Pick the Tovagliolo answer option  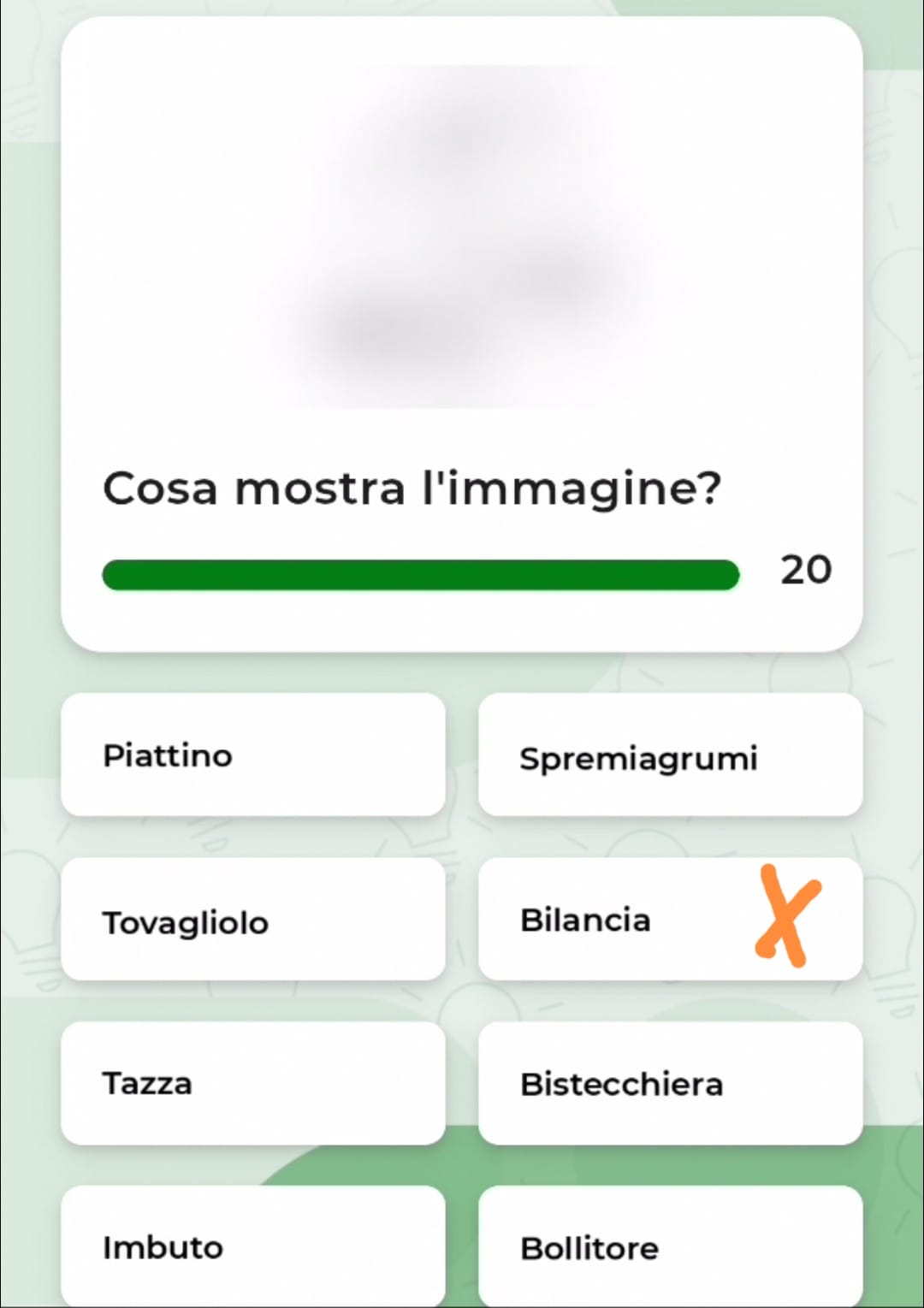[252, 920]
